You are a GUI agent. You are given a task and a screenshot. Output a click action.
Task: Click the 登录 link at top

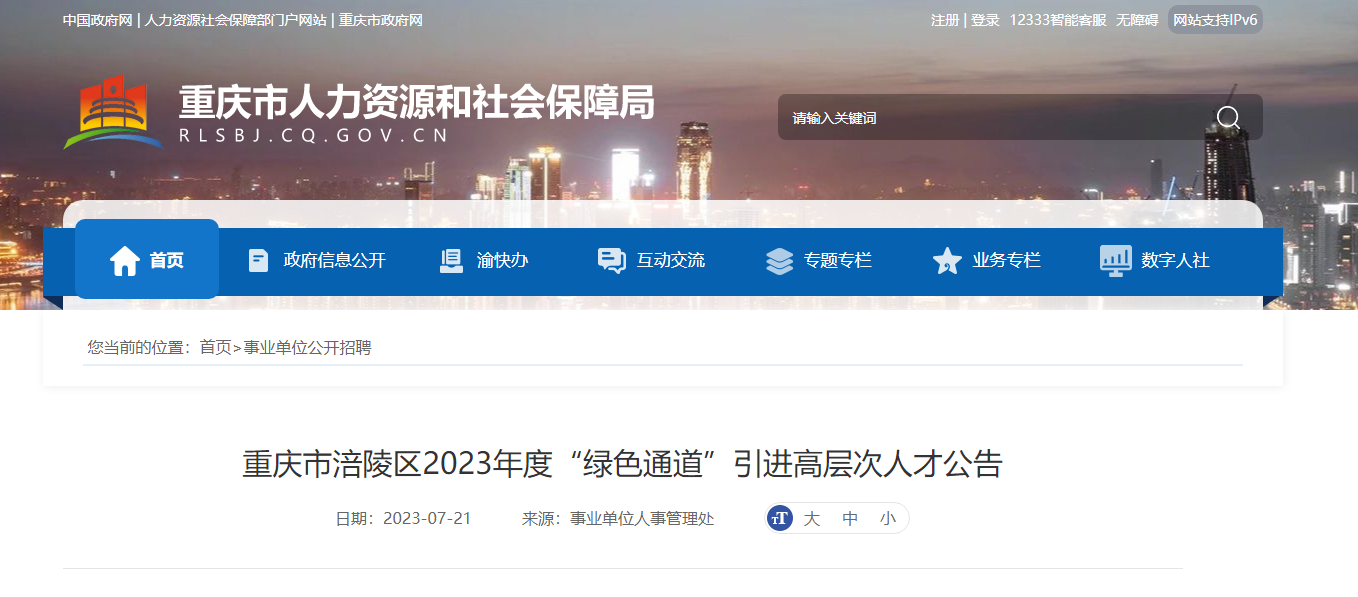pos(985,20)
